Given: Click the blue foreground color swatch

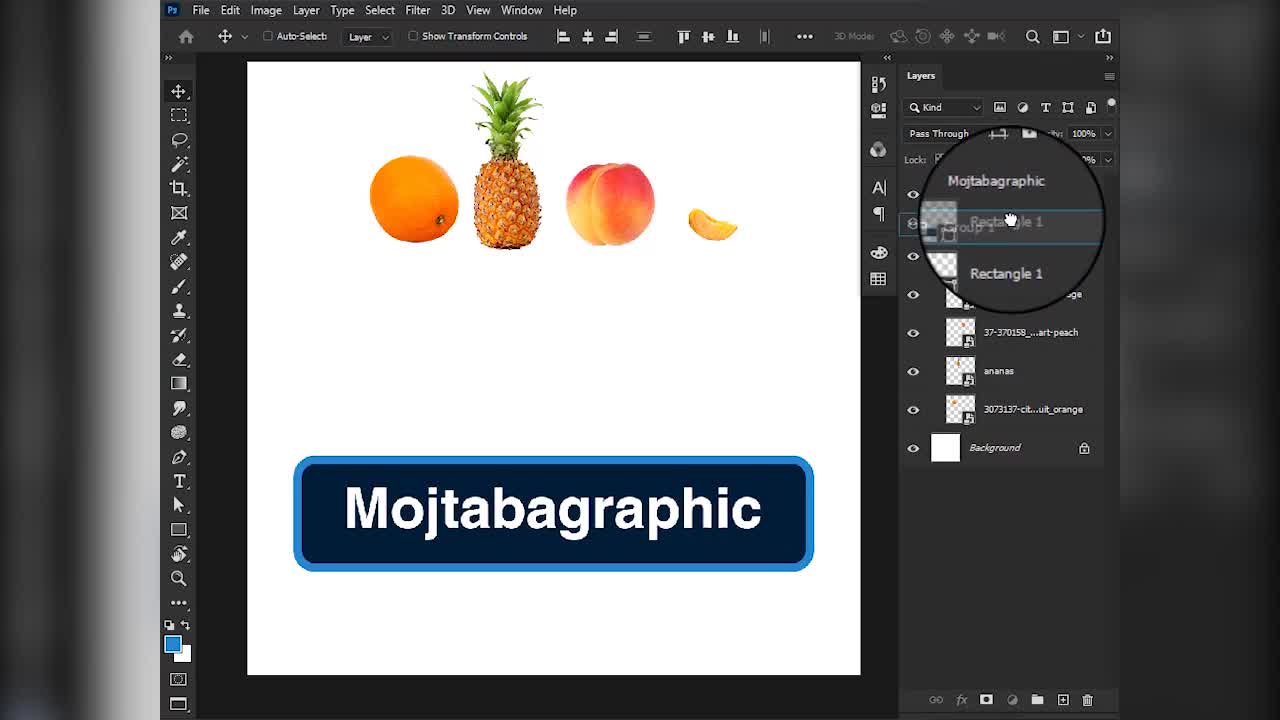Looking at the screenshot, I should tap(173, 644).
